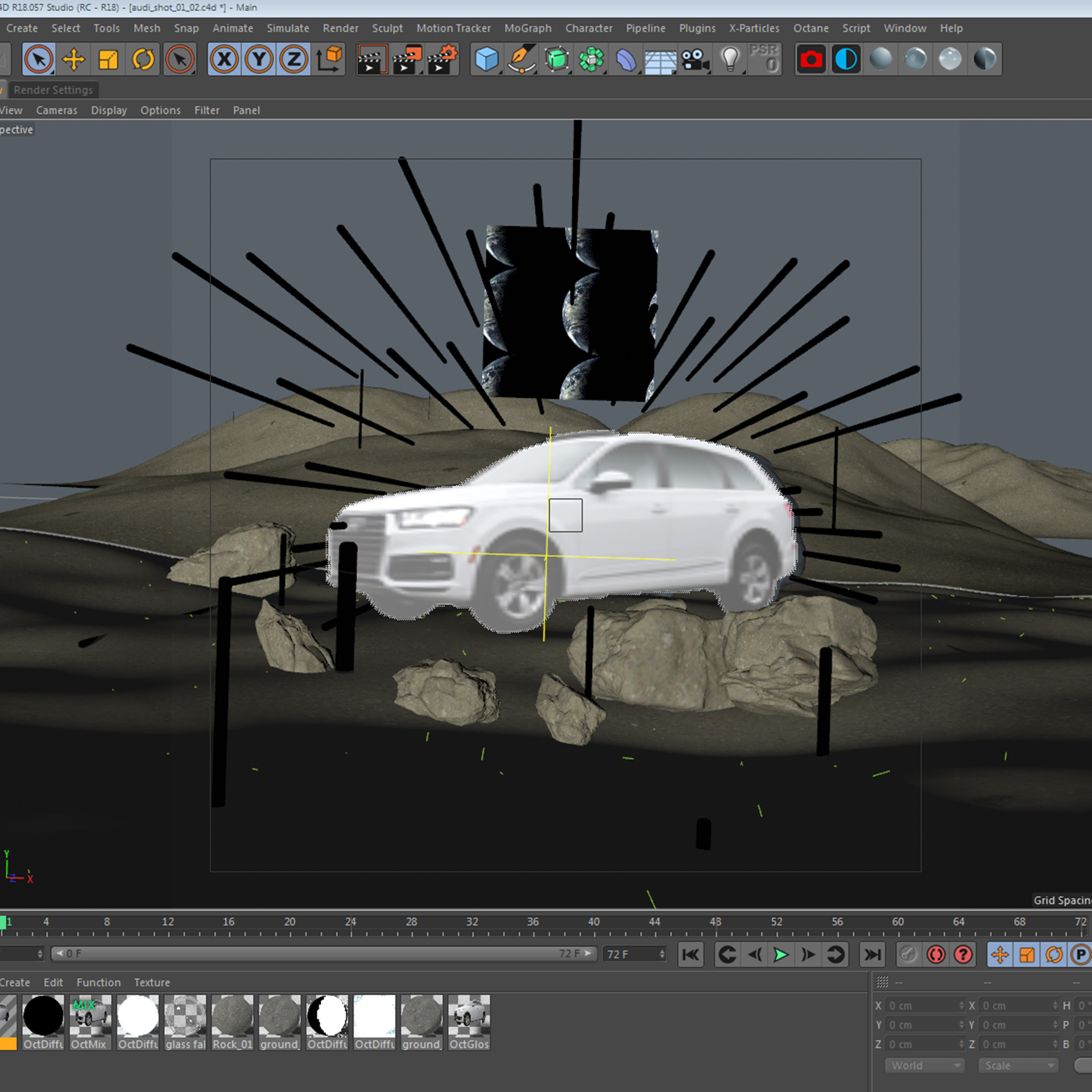
Task: Select the spline Pen tool
Action: pos(522,59)
